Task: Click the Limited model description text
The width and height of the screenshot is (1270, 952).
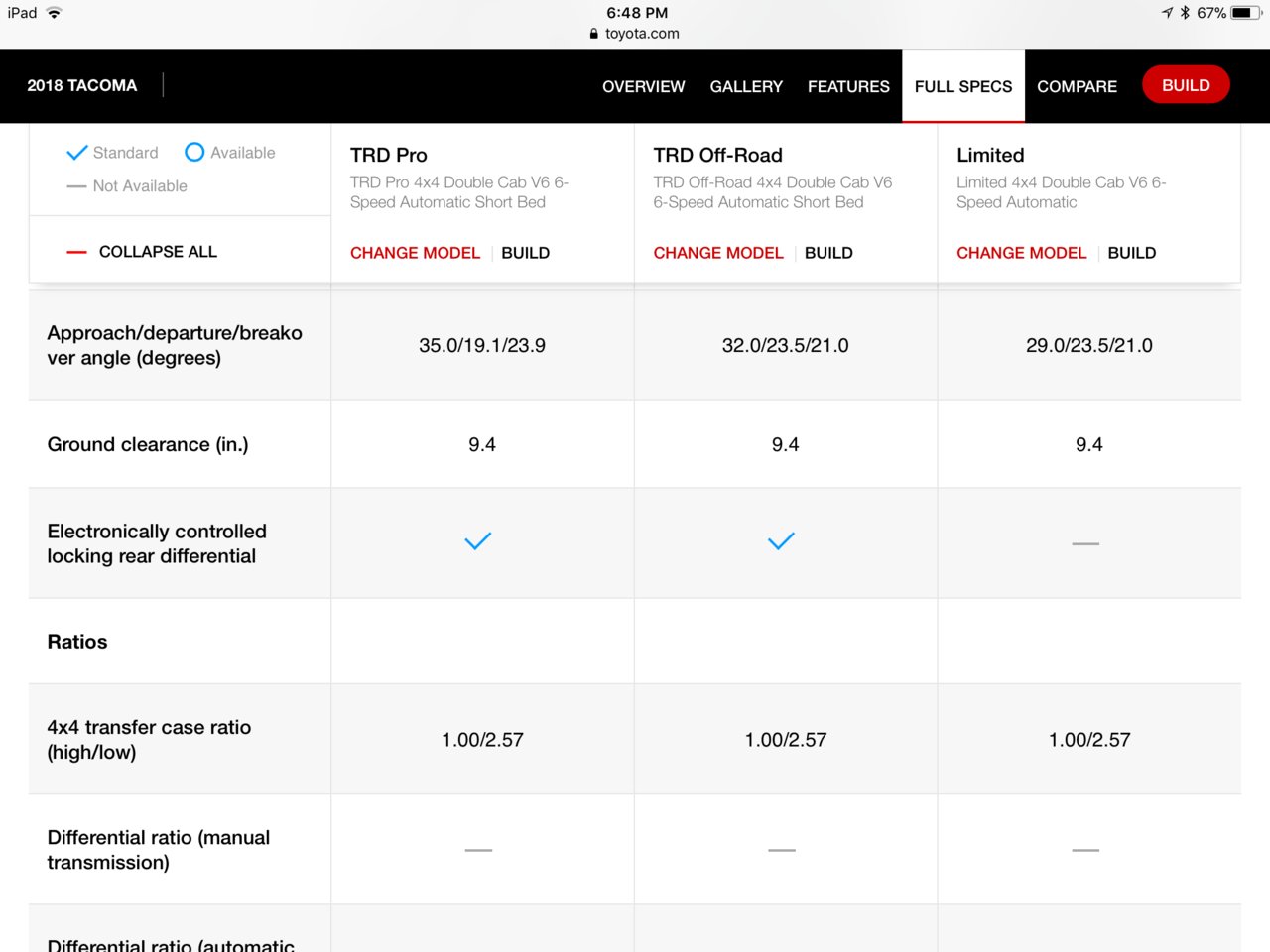Action: pyautogui.click(x=1062, y=192)
